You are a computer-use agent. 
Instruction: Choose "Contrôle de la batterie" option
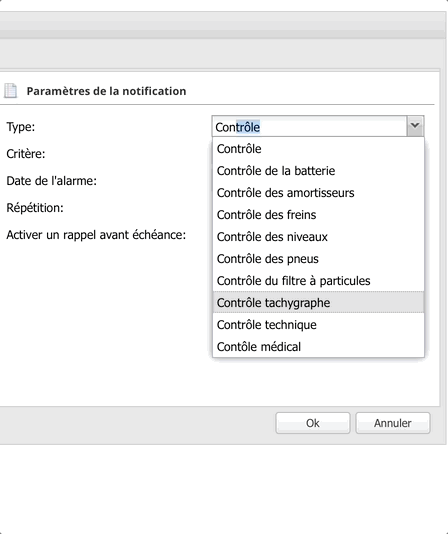pos(318,171)
